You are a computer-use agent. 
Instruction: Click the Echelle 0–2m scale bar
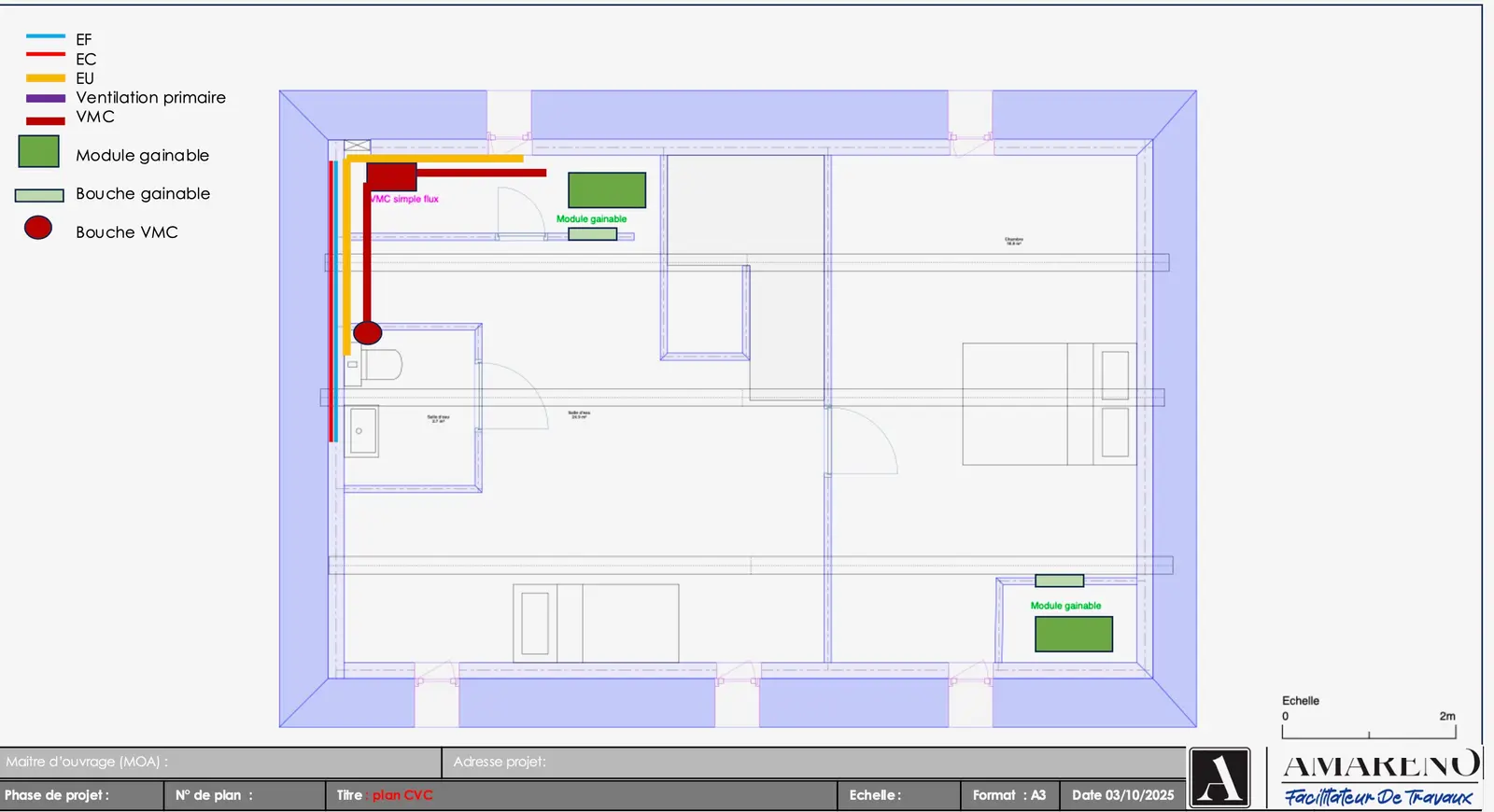pyautogui.click(x=1369, y=733)
